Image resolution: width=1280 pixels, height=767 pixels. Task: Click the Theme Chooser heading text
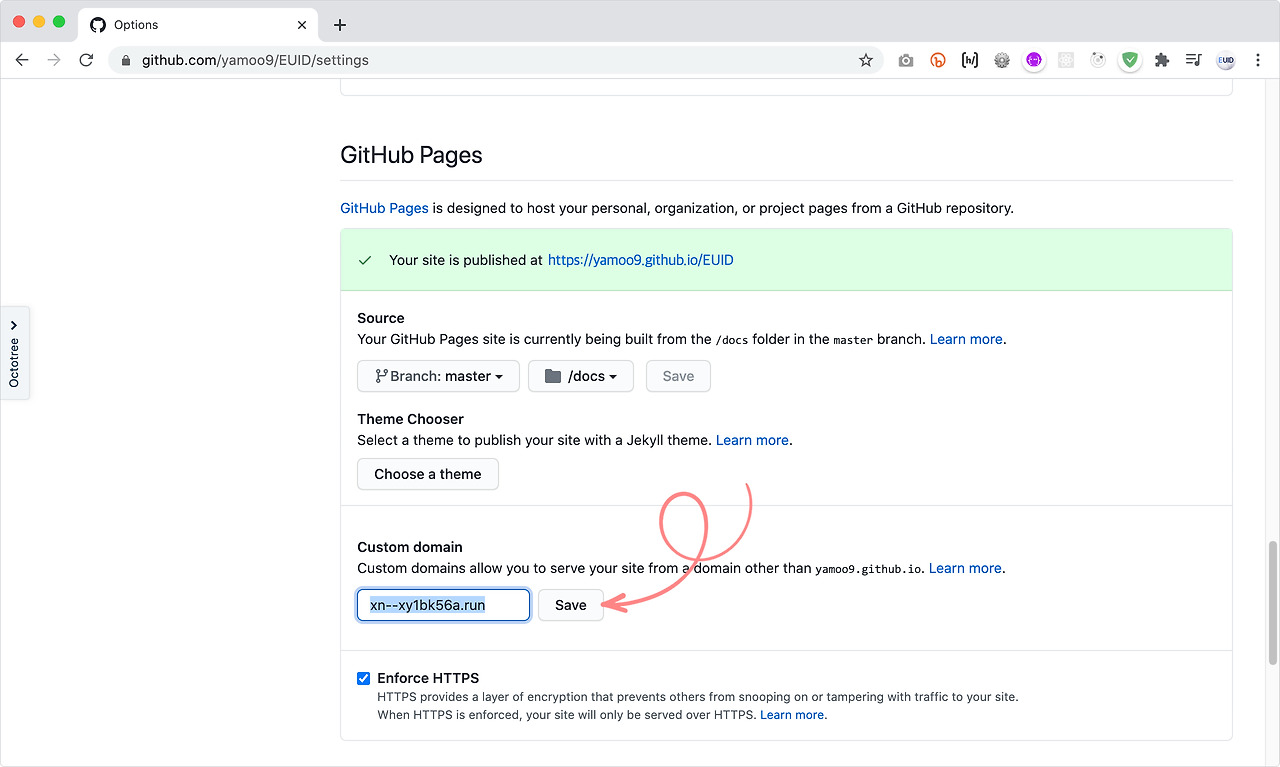tap(410, 419)
